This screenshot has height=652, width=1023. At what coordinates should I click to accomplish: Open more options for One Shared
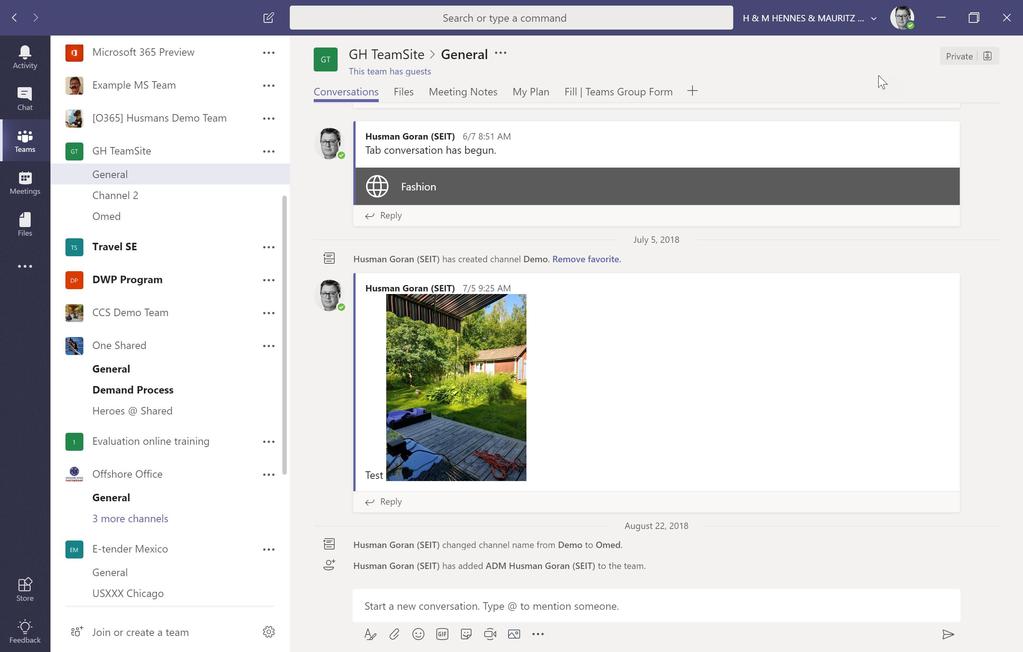(269, 345)
